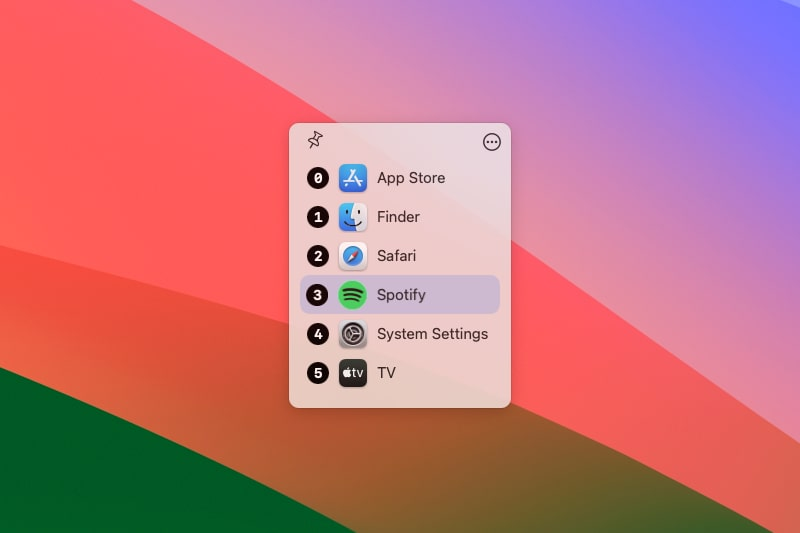Image resolution: width=800 pixels, height=533 pixels.
Task: Select the number 0 shortcut badge
Action: pos(318,178)
